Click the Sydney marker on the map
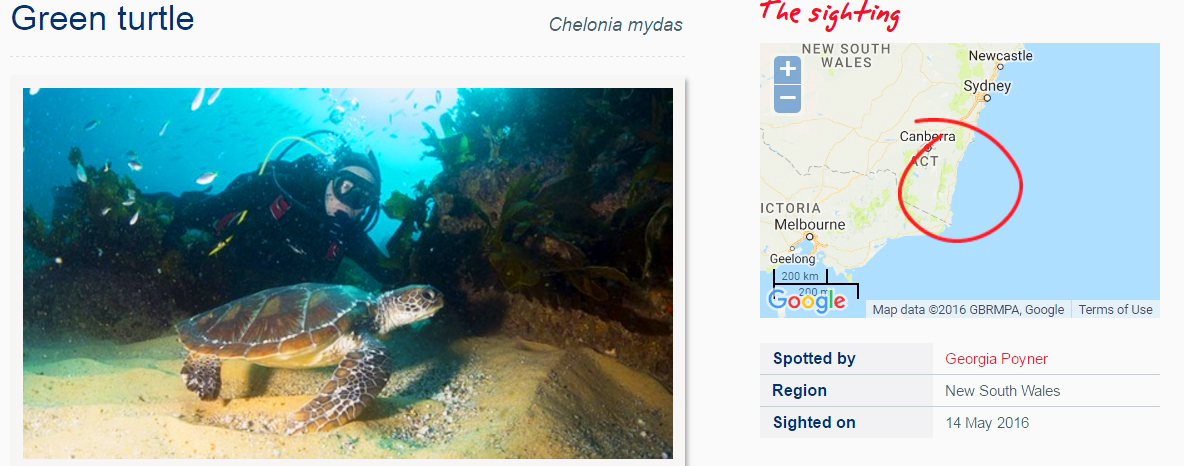Screen dimensions: 1184x466 coord(986,97)
